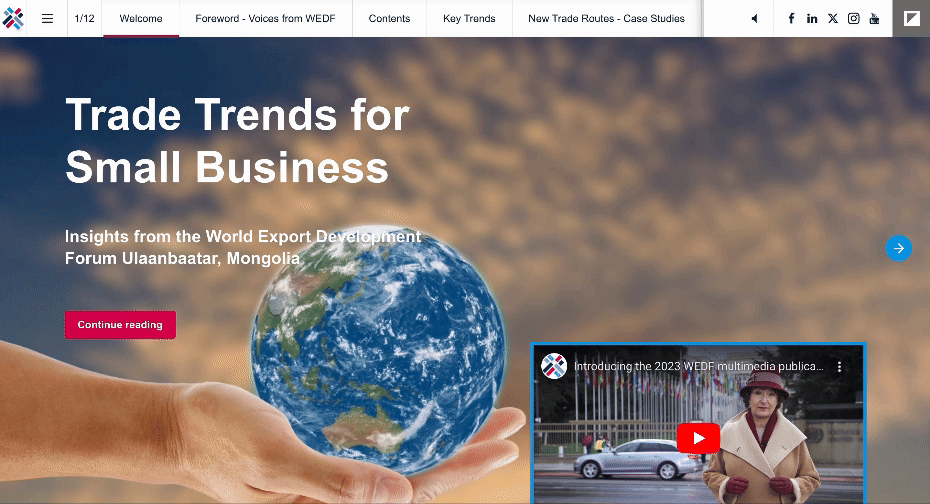The width and height of the screenshot is (930, 504).
Task: Open the video's three-dot options menu
Action: tap(840, 367)
